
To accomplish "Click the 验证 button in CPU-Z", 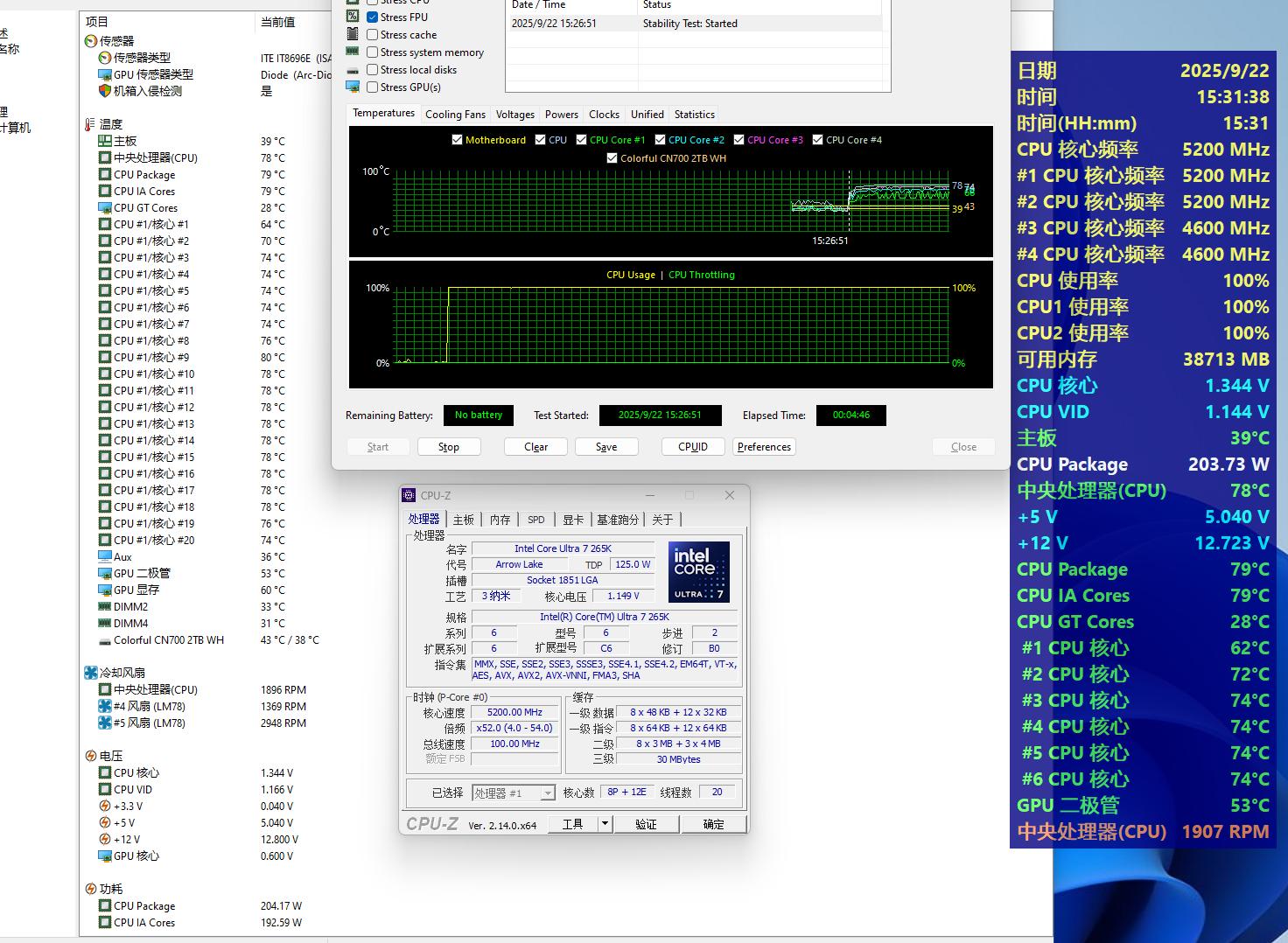I will [646, 824].
